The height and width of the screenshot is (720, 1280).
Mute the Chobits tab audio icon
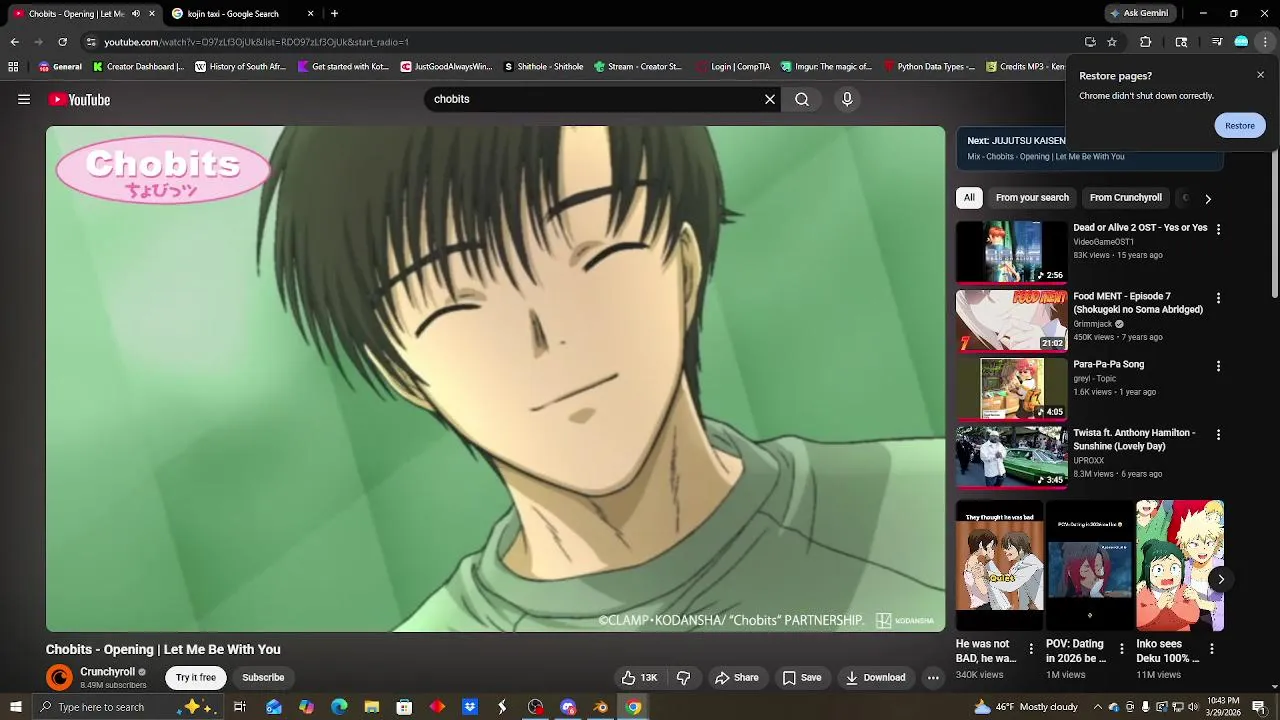tap(136, 14)
